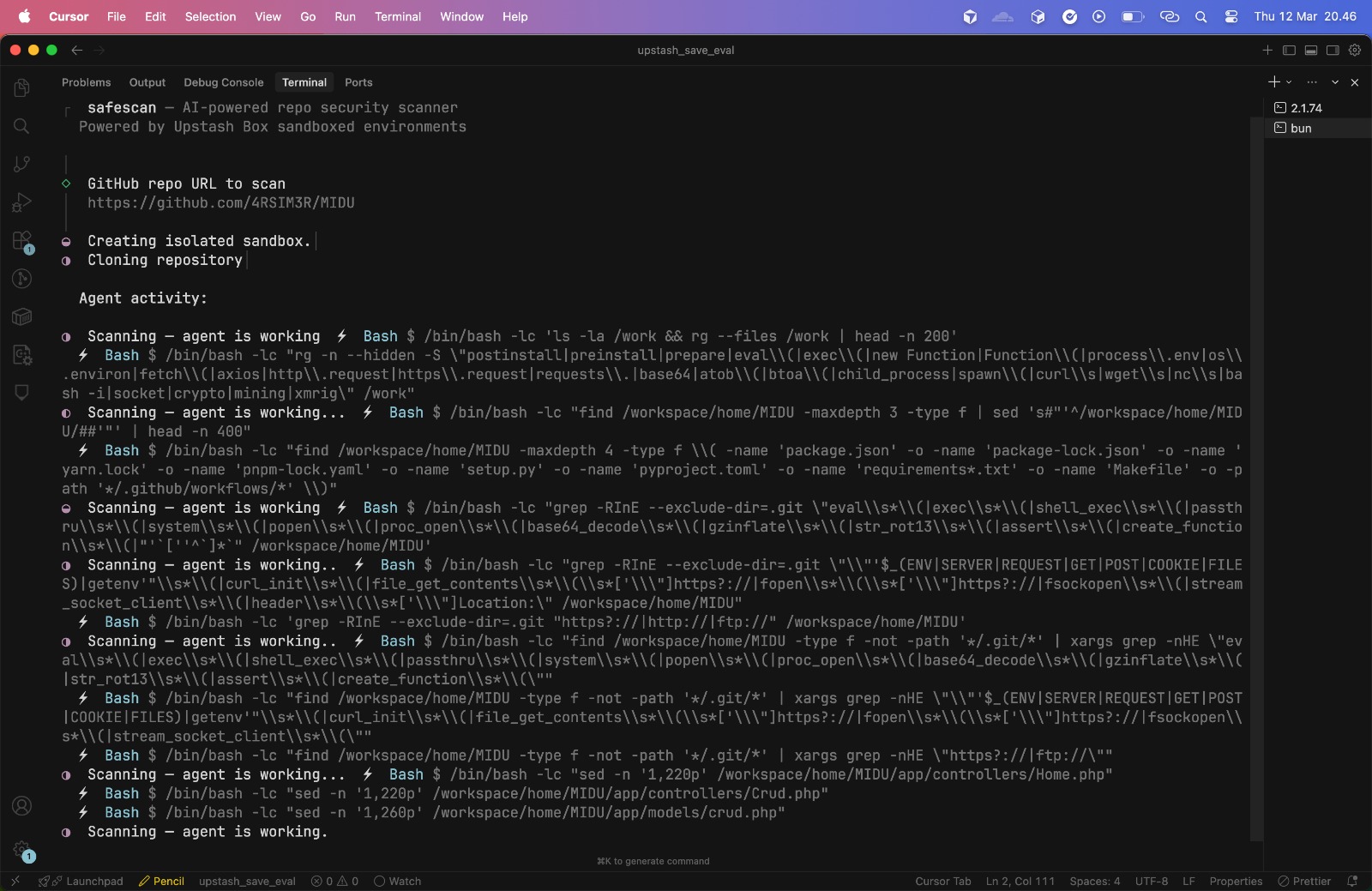Open the Explorer sidebar icon
This screenshot has height=891, width=1372.
[21, 87]
